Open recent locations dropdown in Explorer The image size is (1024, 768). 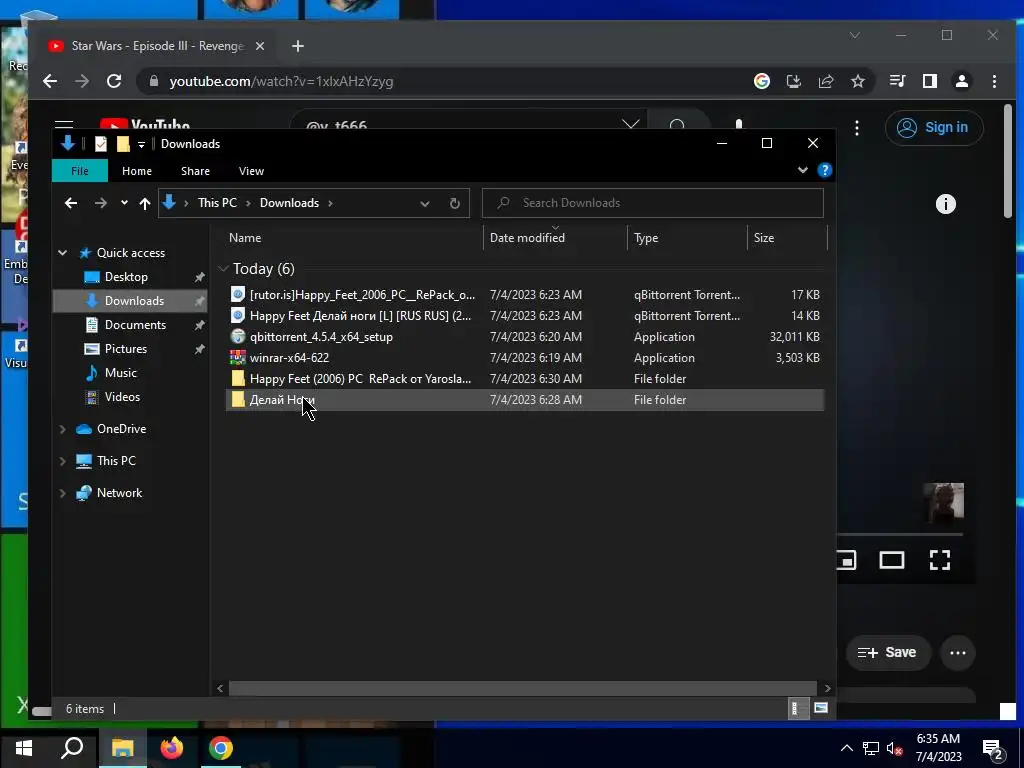124,203
